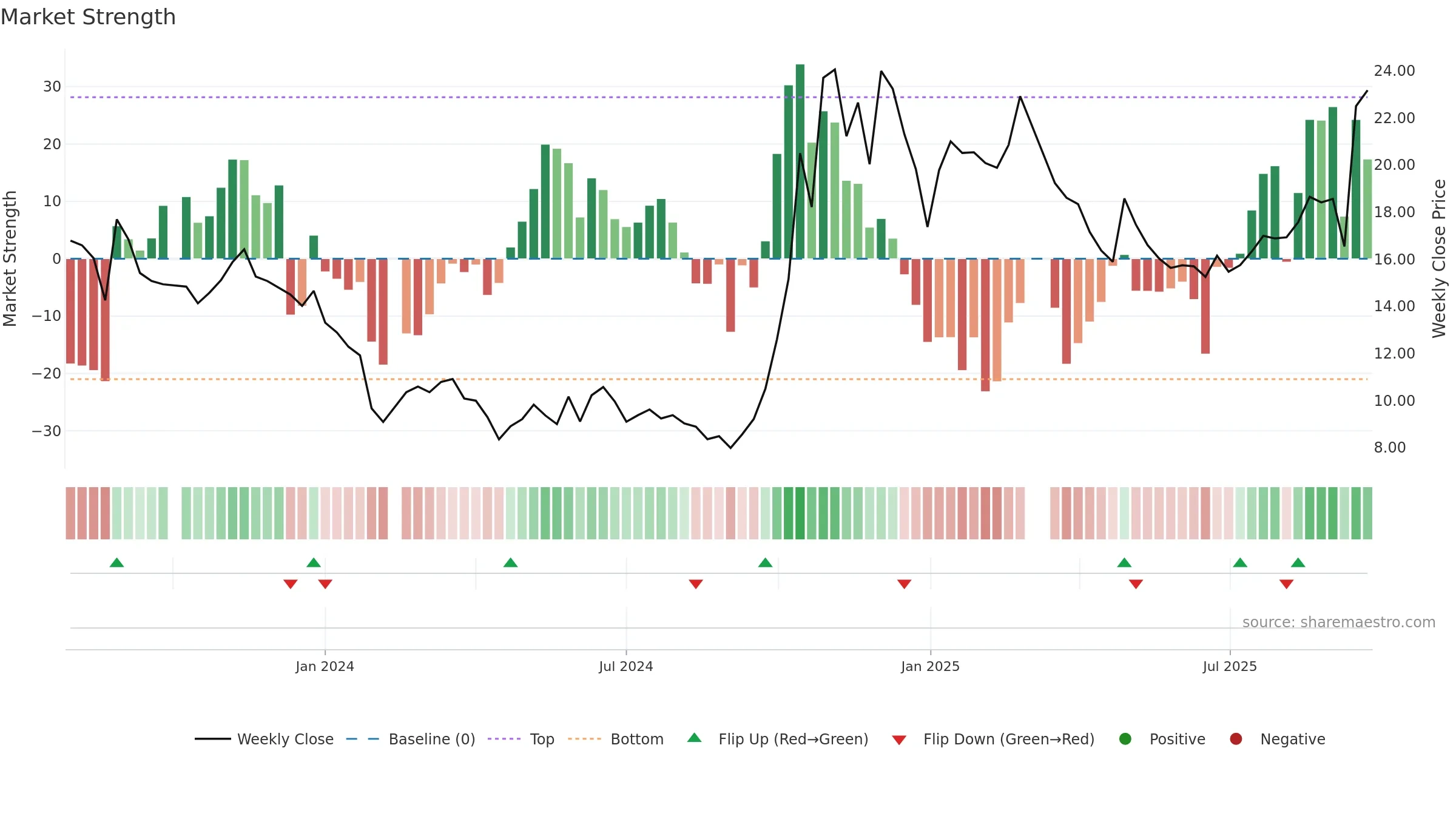Click the first red heat strip cell at far left
Viewport: 1456px width, 819px height.
tap(70, 513)
